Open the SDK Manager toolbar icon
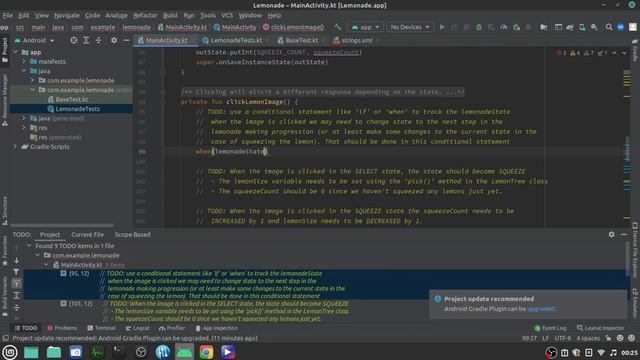The height and width of the screenshot is (360, 640). (594, 27)
